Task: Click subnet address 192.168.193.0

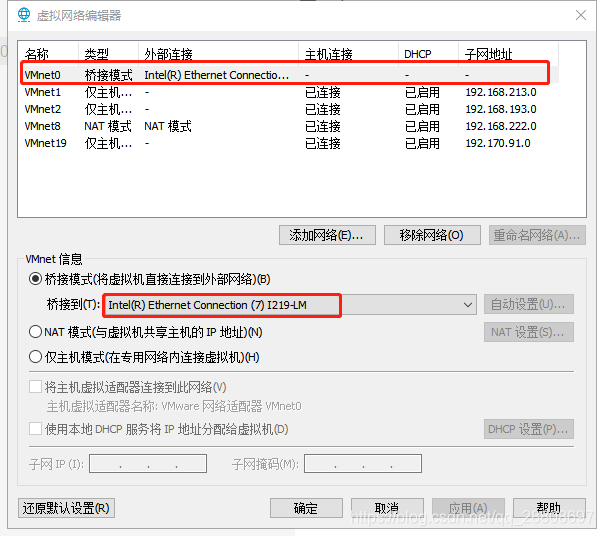Action: [x=501, y=109]
